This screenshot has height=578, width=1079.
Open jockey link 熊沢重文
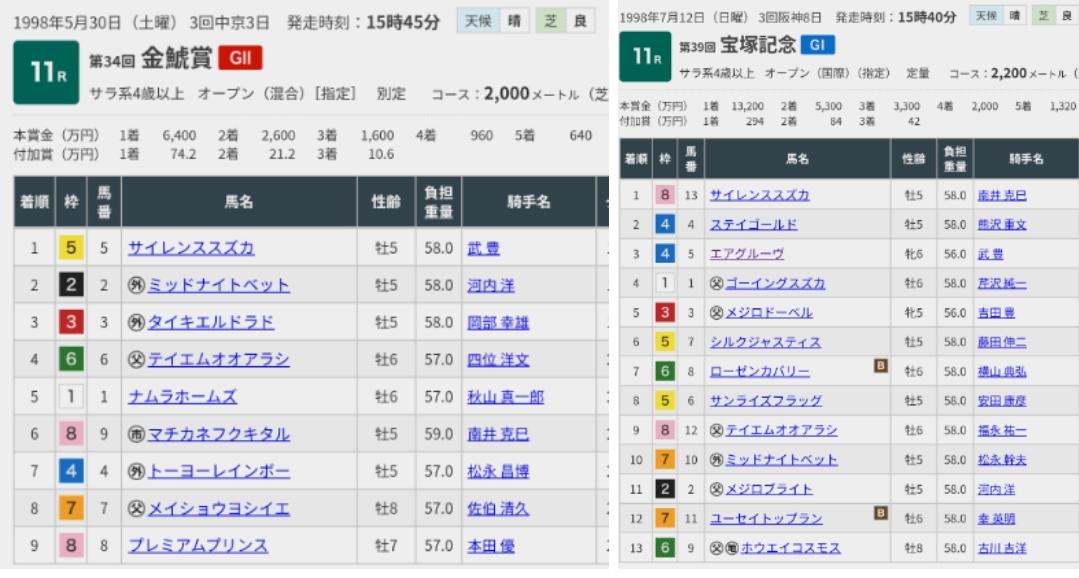pyautogui.click(x=1001, y=225)
